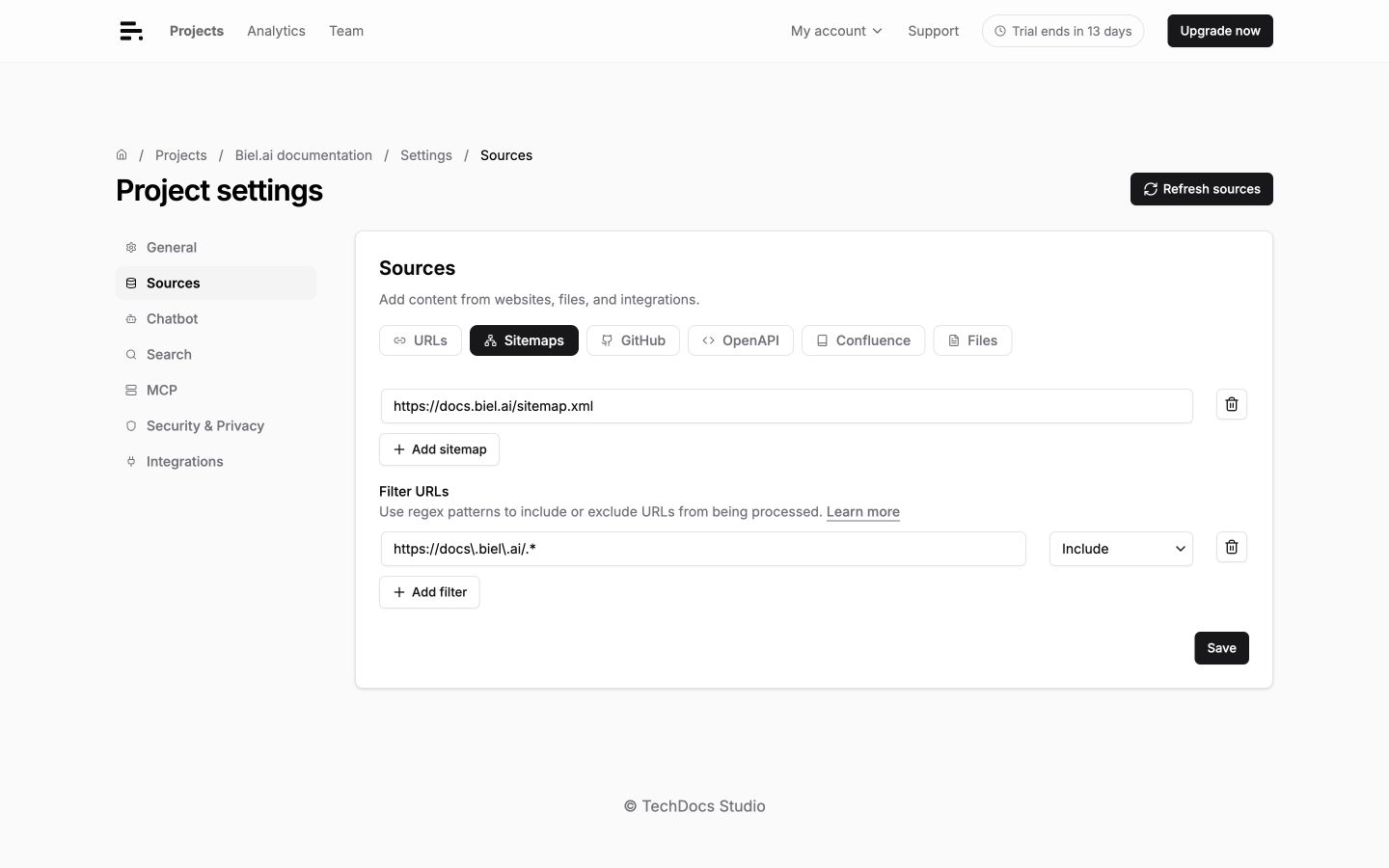Switch to the URLs source tab
Viewport: 1389px width, 868px height.
421,340
